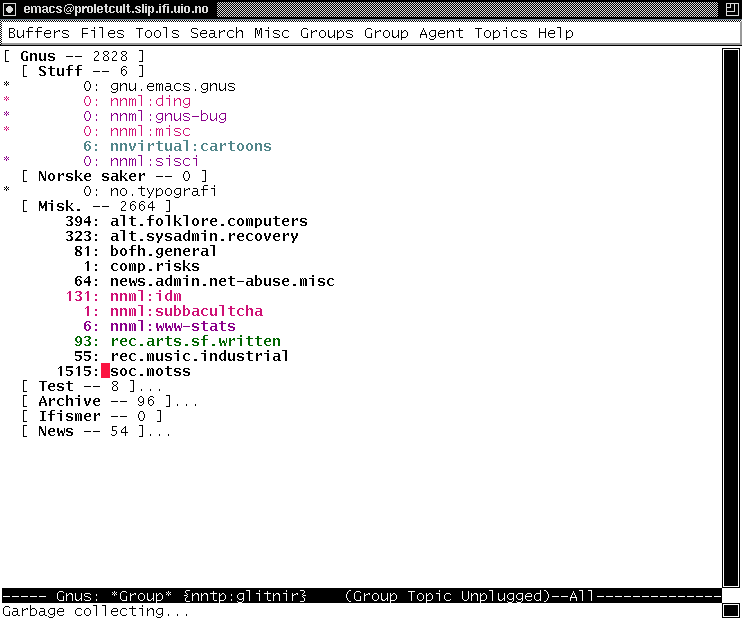The height and width of the screenshot is (620, 742).
Task: Select the rec.music.industrial group
Action: [x=200, y=356]
